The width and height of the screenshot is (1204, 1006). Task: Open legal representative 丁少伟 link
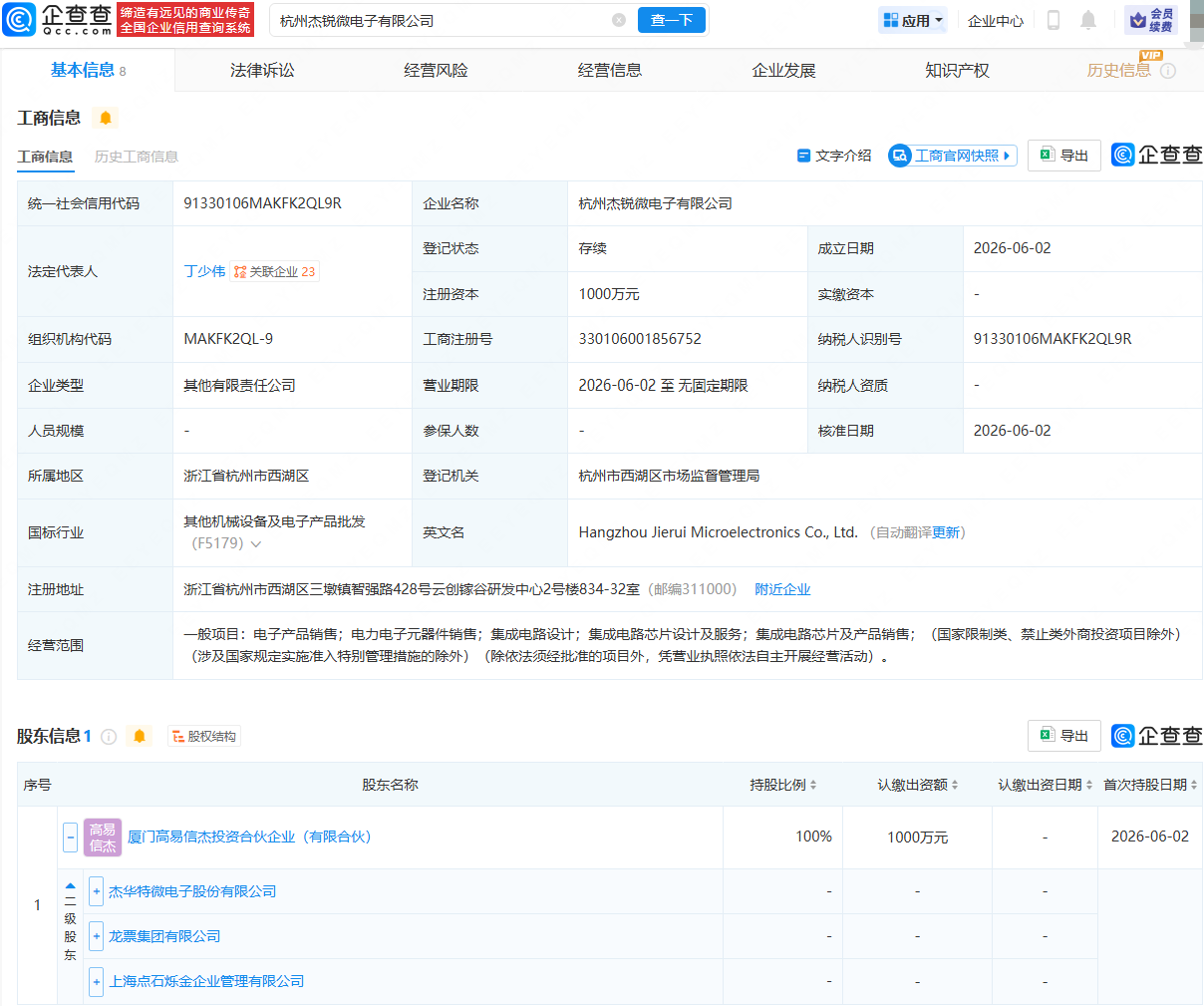204,271
